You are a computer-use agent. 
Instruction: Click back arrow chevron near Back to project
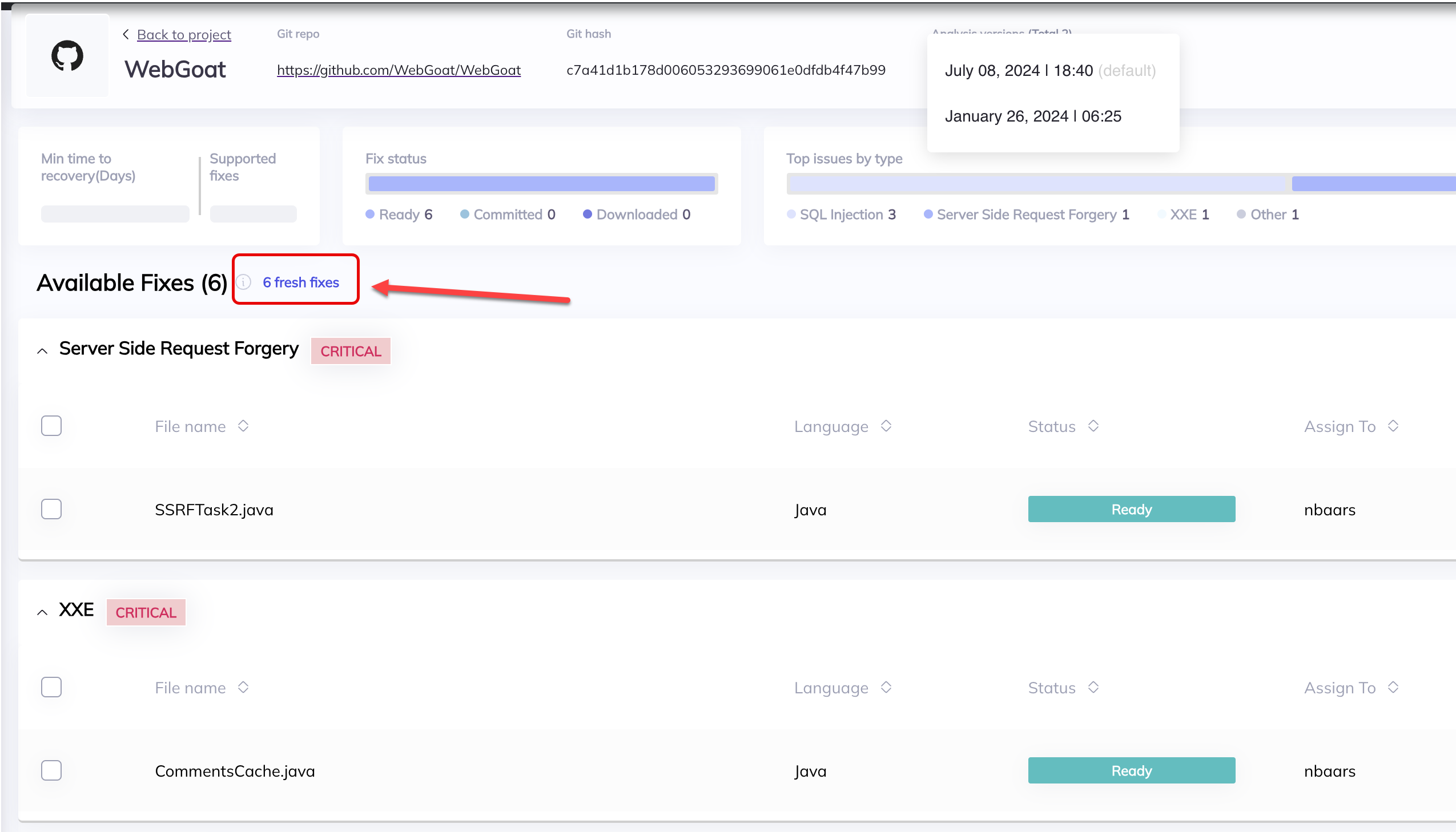point(126,34)
